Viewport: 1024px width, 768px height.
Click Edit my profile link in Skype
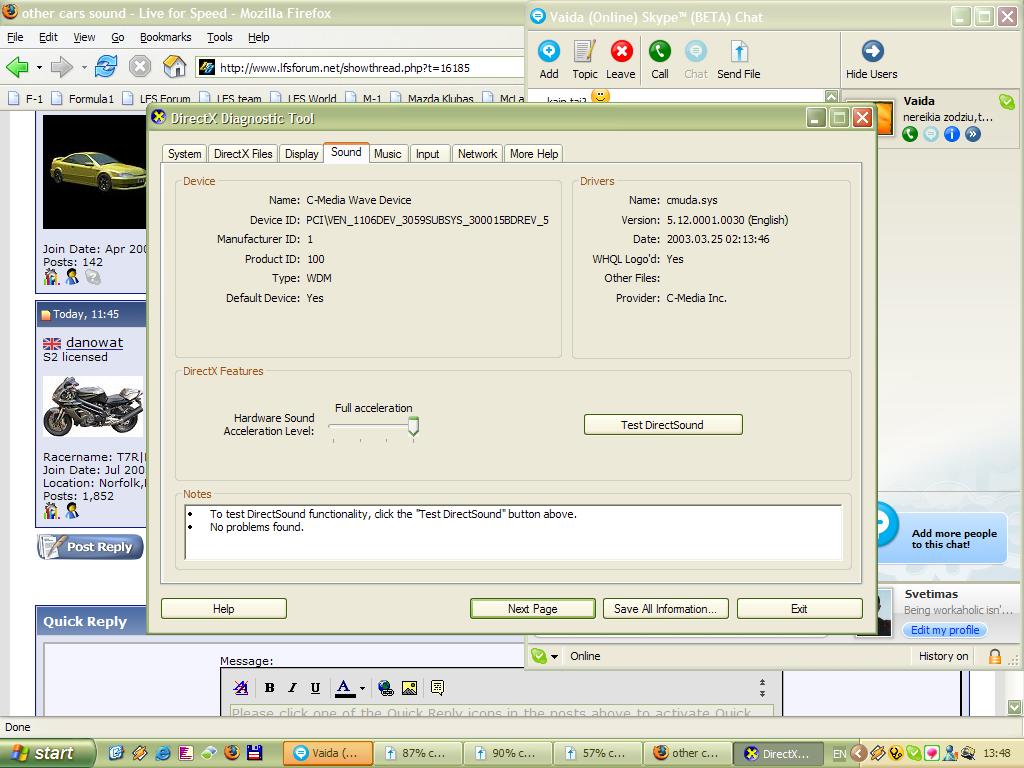945,630
